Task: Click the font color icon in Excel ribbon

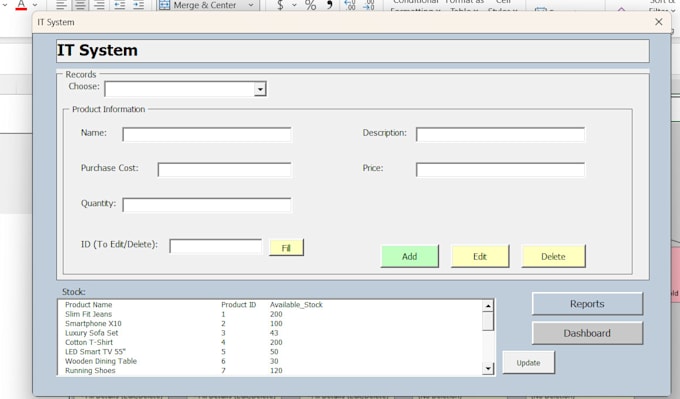Action: (x=21, y=5)
